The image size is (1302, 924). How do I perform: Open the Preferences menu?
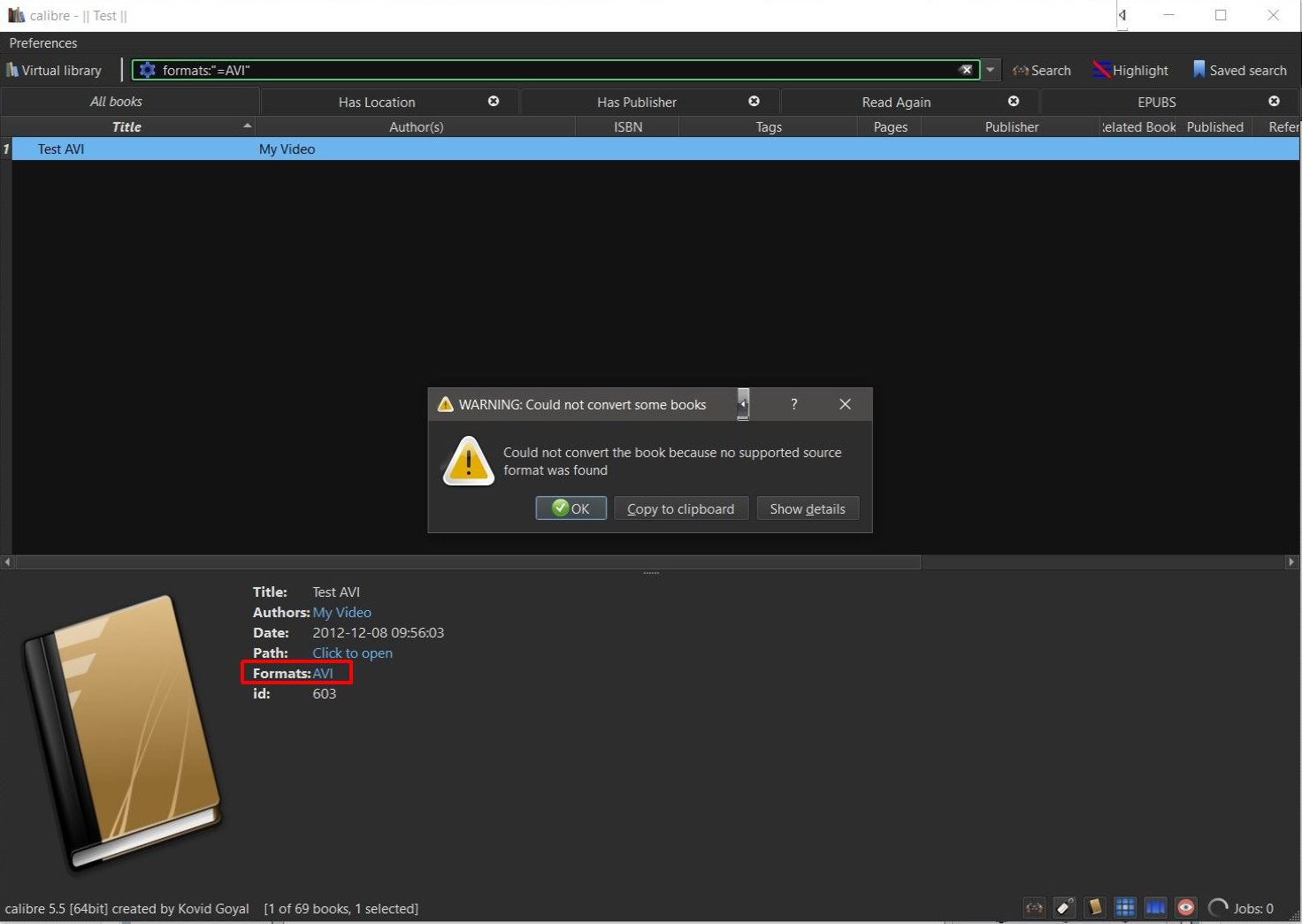(43, 42)
